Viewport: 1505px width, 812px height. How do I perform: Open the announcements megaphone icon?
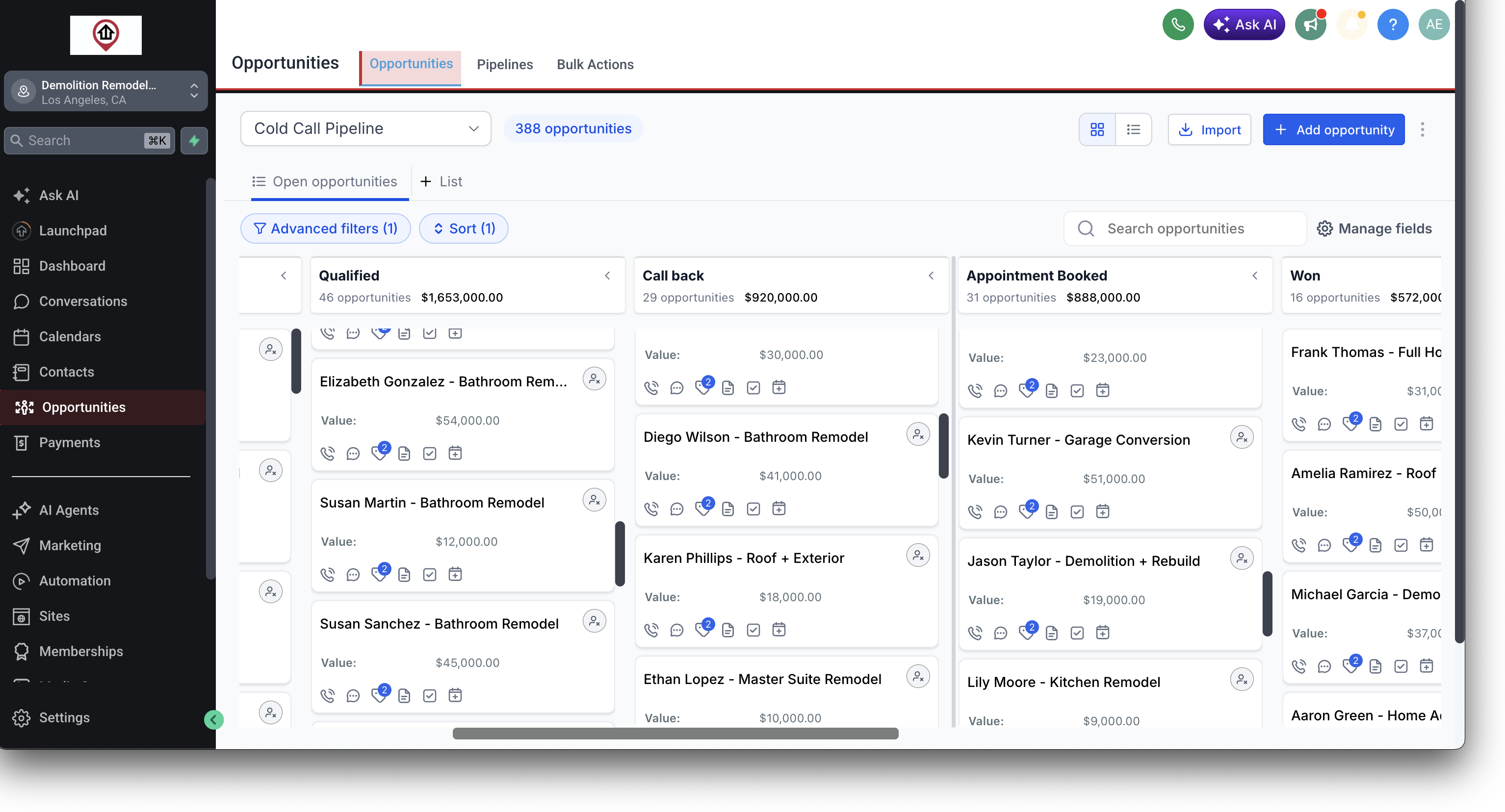pyautogui.click(x=1310, y=25)
